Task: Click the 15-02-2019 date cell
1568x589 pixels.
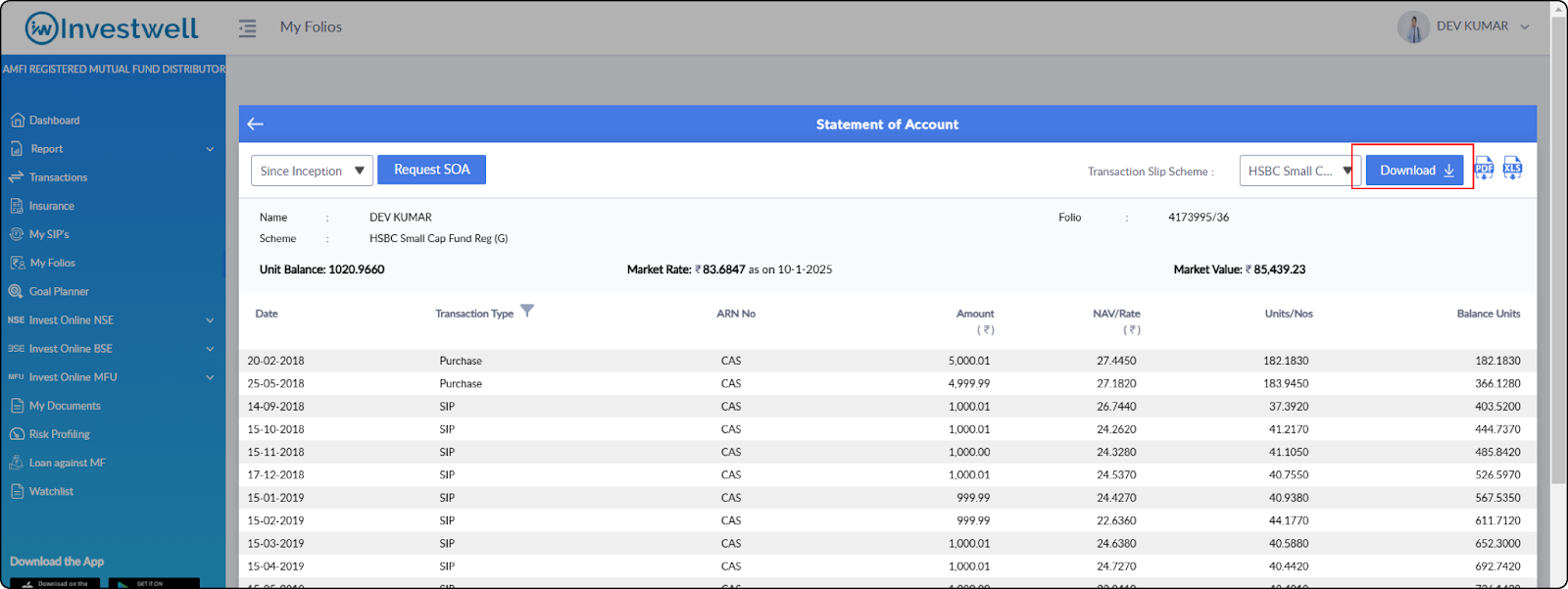Action: 275,520
